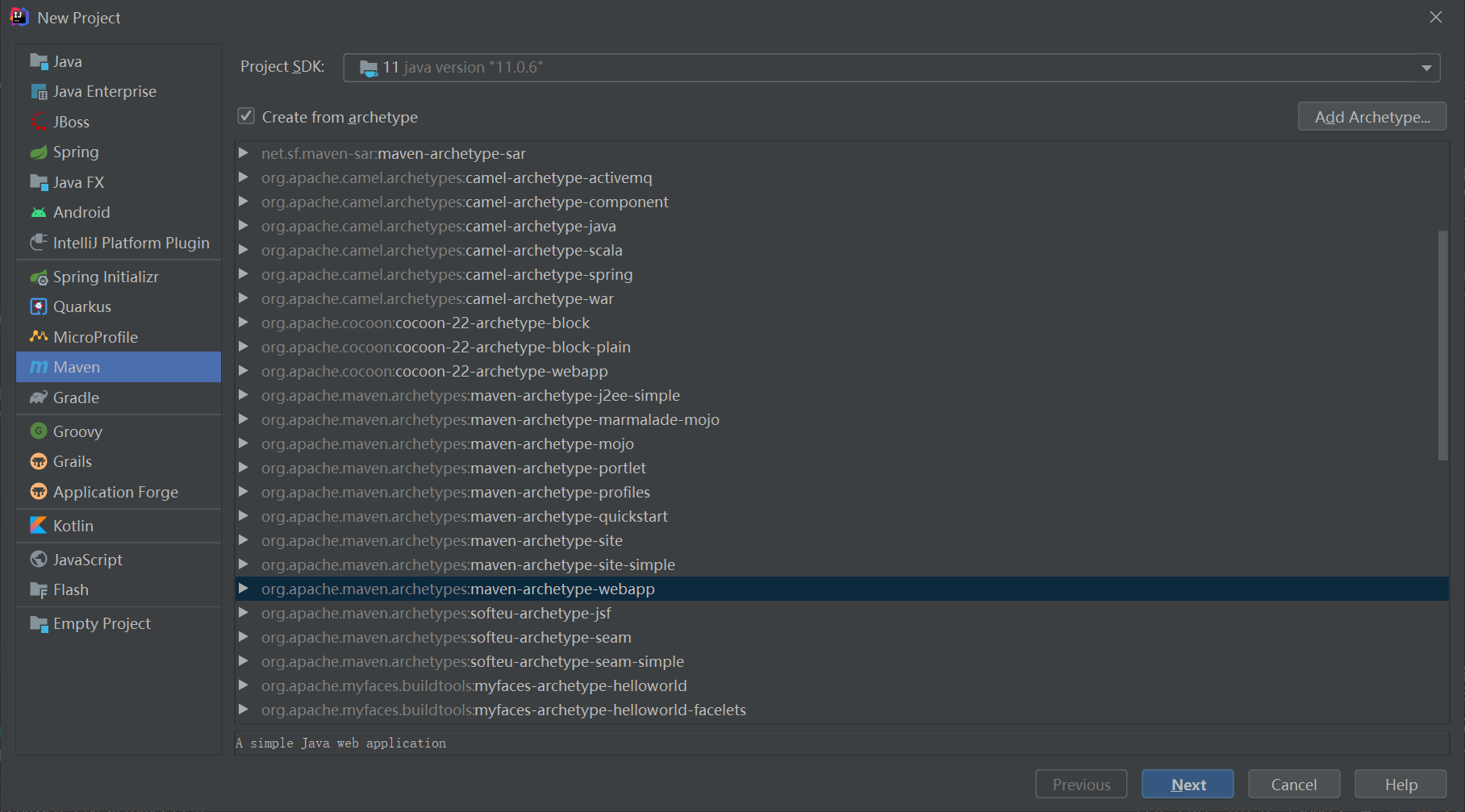Image resolution: width=1465 pixels, height=812 pixels.
Task: Select myfaces-archetype-helloworld-facelets row
Action: (x=841, y=710)
